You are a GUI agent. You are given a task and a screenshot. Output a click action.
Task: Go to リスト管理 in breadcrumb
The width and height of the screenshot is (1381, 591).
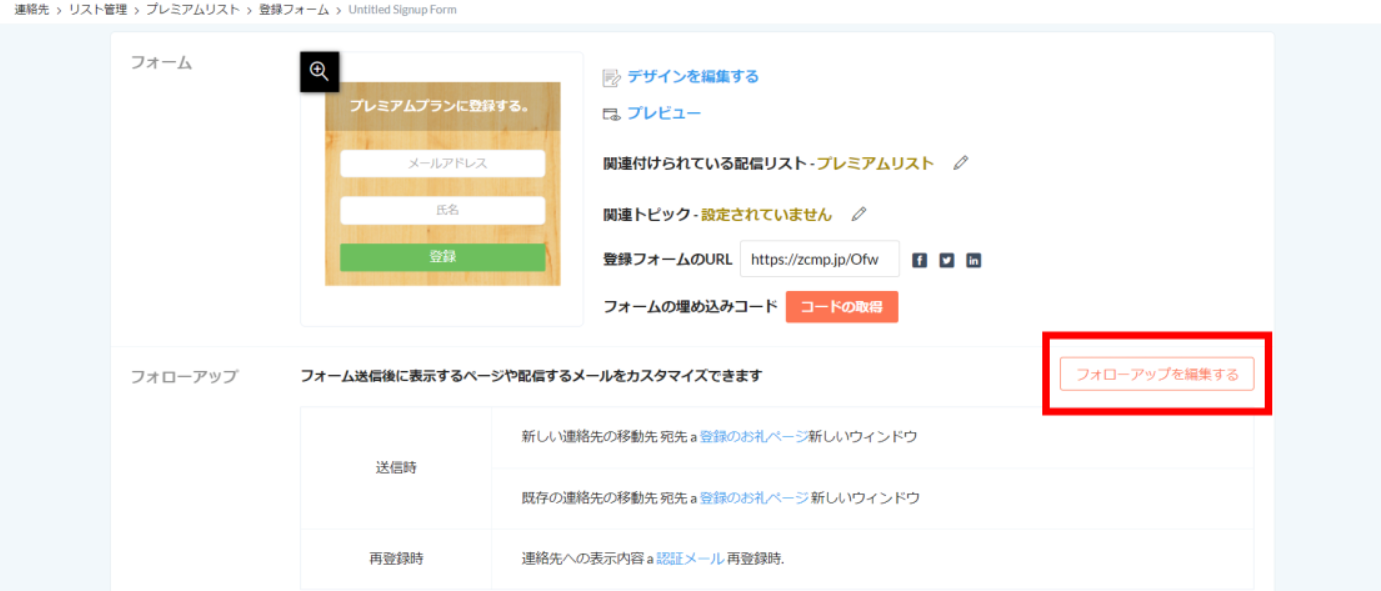(98, 9)
